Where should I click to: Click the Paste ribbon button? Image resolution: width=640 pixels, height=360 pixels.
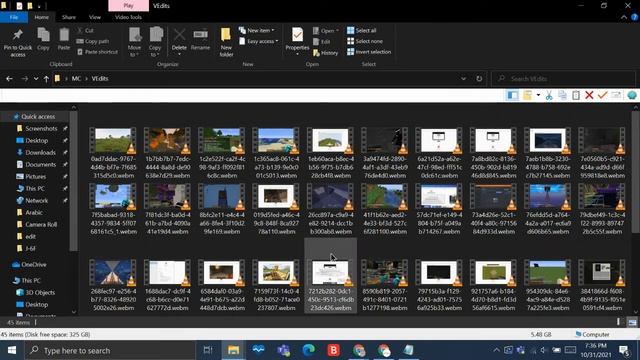(x=64, y=39)
